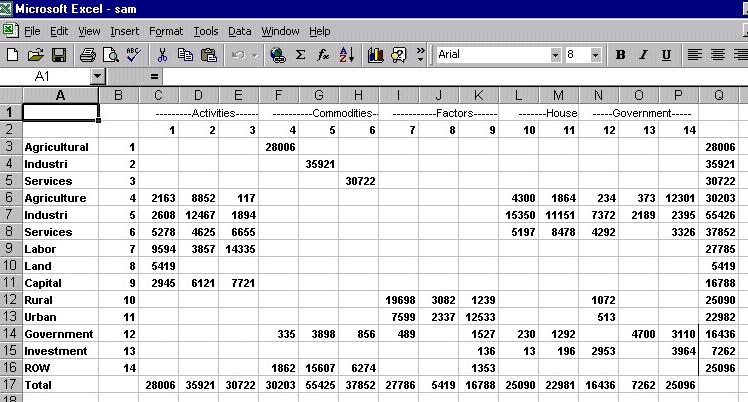This screenshot has height=402, width=748.
Task: Open the Name Box dropdown arrow
Action: point(97,76)
